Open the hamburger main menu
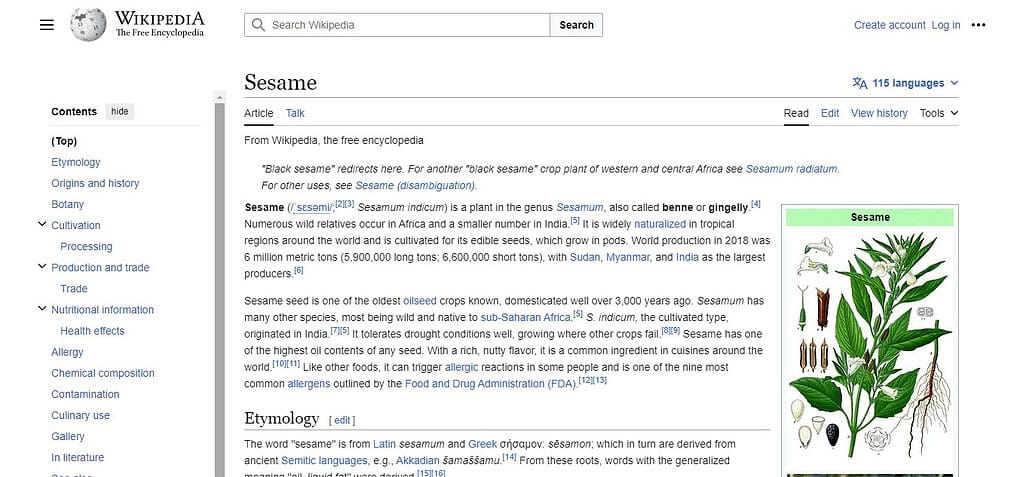Screen dimensions: 1023x477 pyautogui.click(x=46, y=25)
